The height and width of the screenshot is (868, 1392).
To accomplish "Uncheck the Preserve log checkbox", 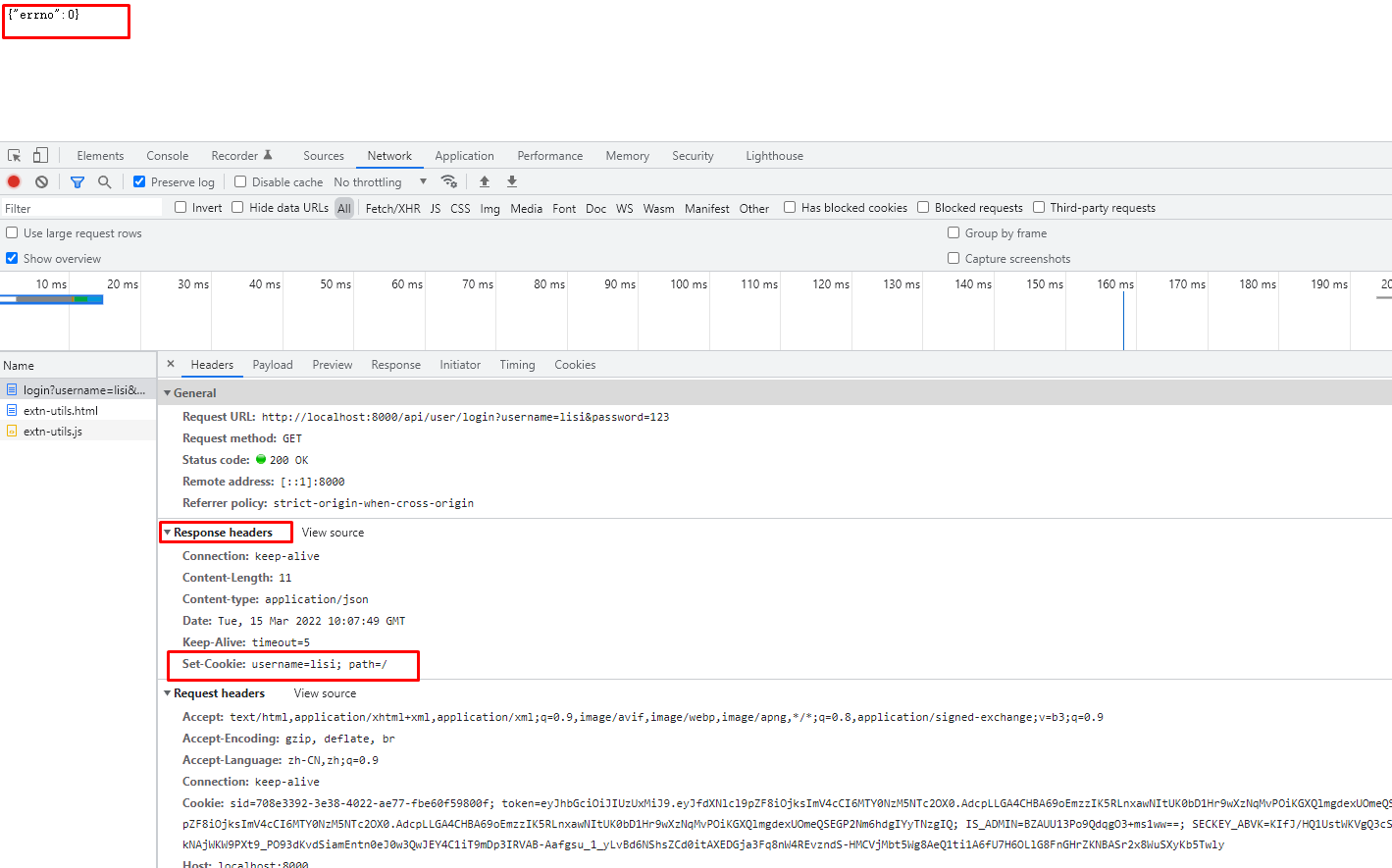I will [139, 181].
